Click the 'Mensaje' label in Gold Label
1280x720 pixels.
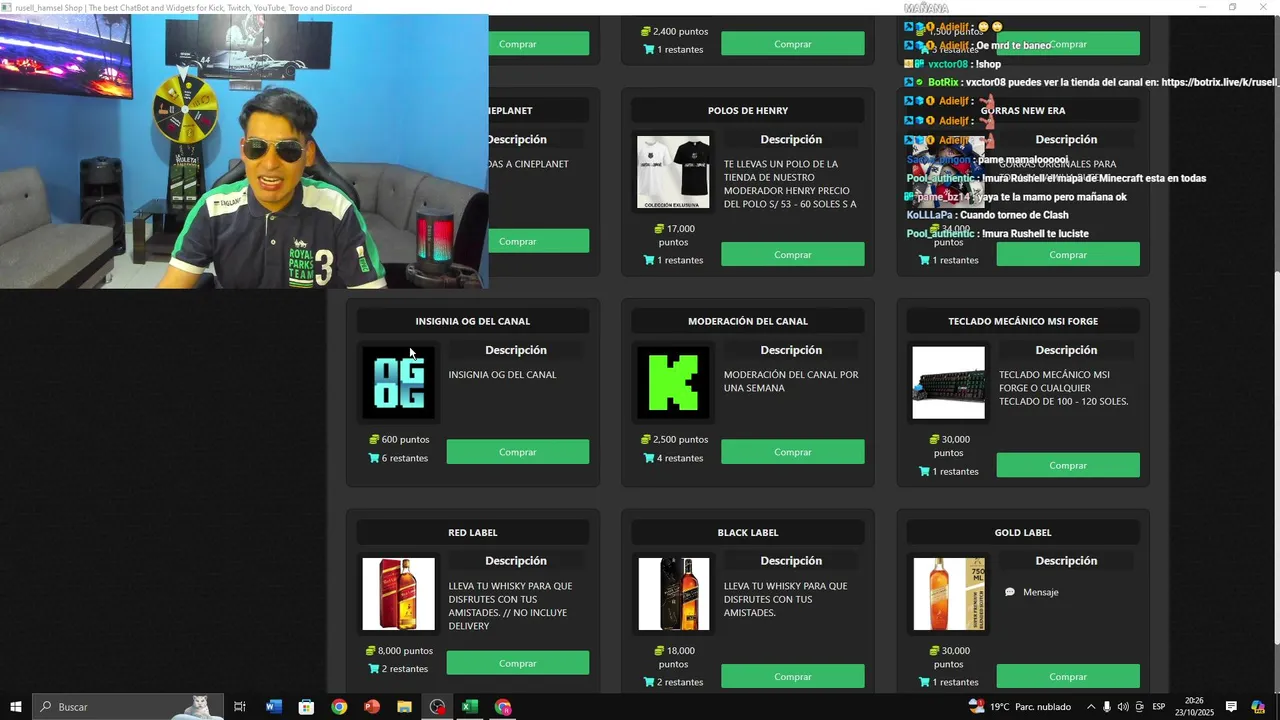1041,592
